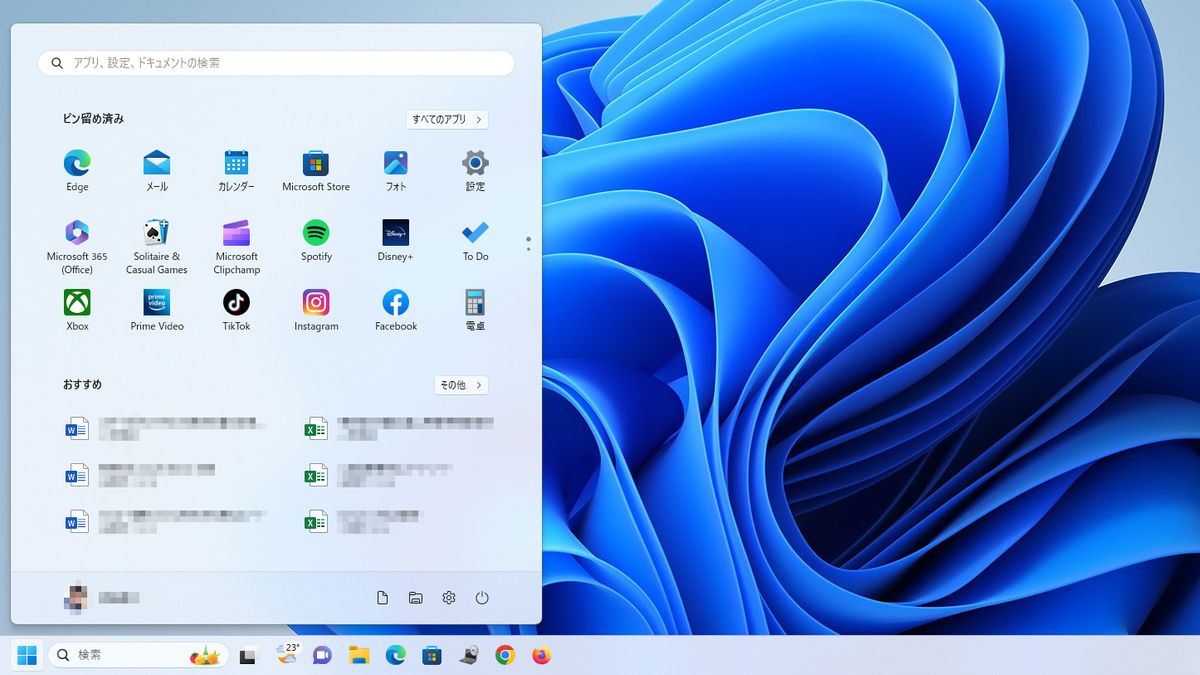Image resolution: width=1200 pixels, height=675 pixels.
Task: Focus the アプリ、設定、ドキュメントの検索 field
Action: [276, 63]
